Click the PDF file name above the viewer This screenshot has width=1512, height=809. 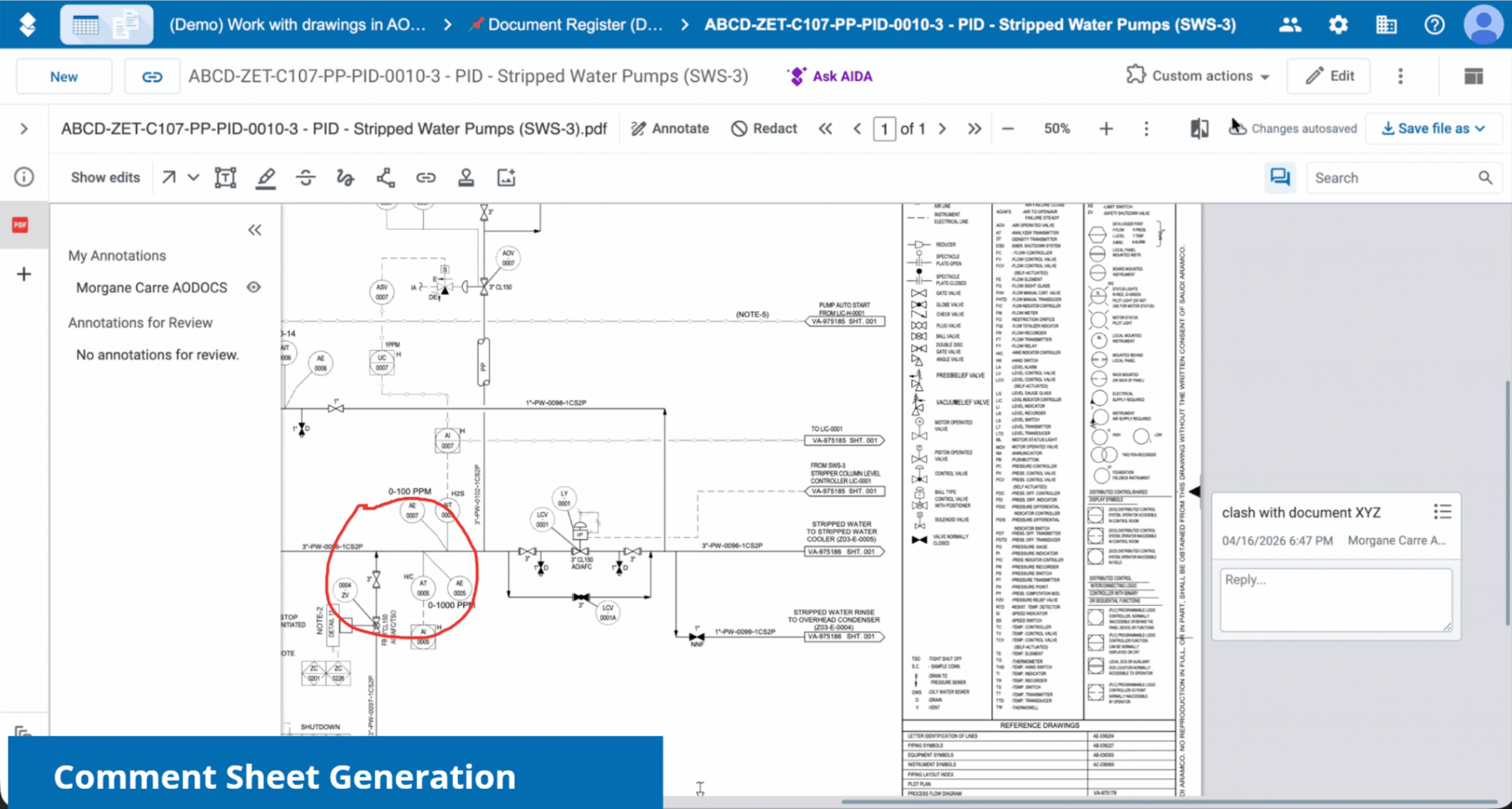[334, 129]
